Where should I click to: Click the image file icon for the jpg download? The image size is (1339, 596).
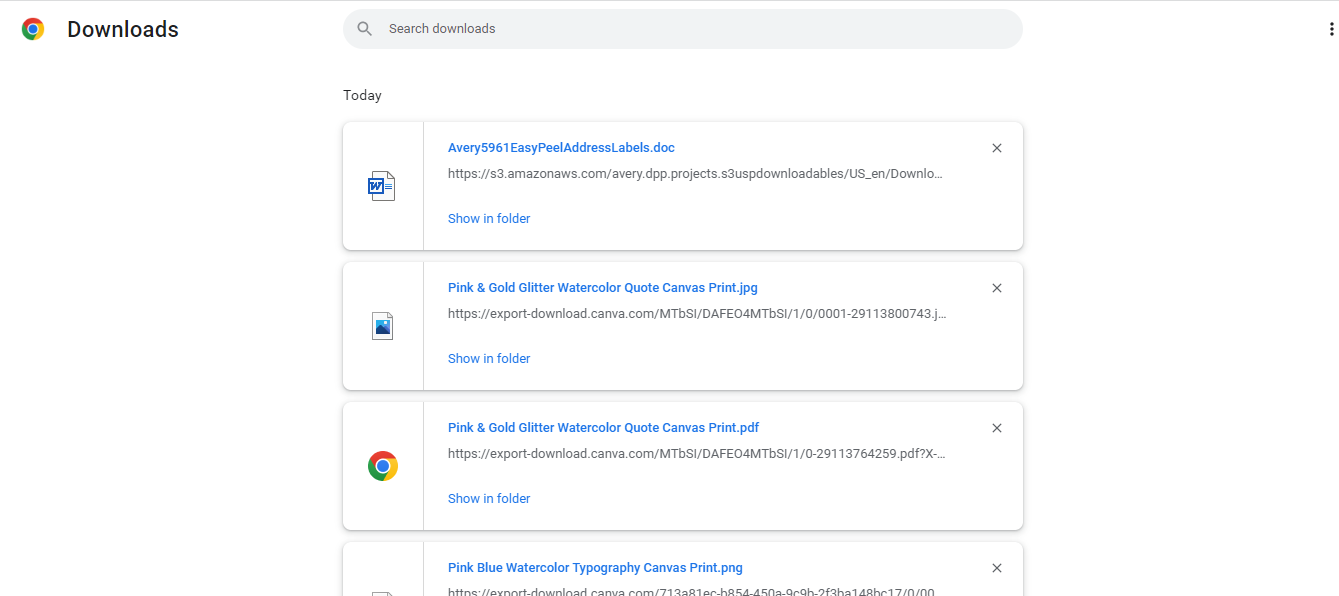point(382,326)
